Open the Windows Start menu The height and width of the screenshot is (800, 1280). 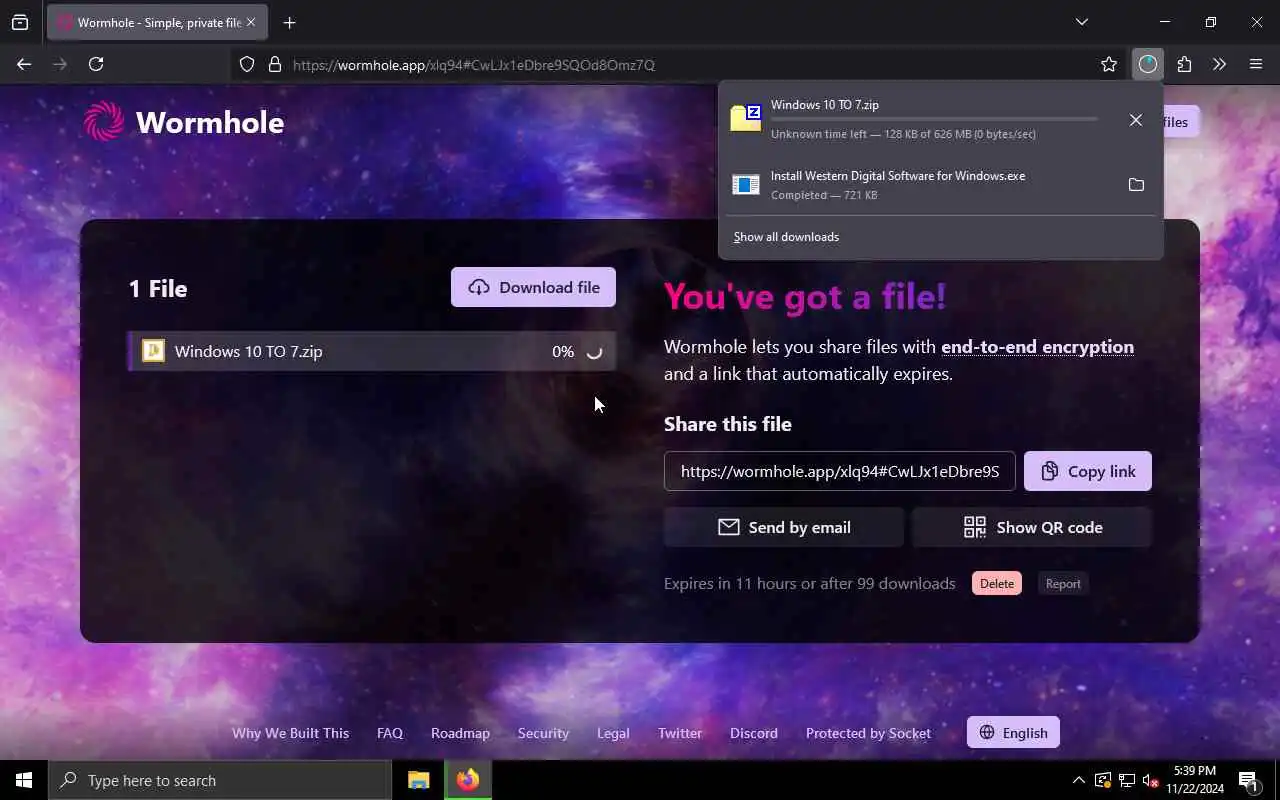pos(24,780)
